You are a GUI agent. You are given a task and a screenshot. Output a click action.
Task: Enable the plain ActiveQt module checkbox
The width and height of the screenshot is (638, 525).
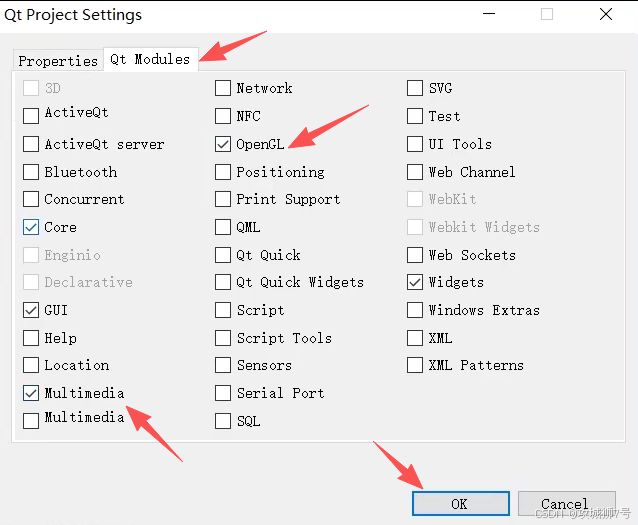click(x=31, y=116)
